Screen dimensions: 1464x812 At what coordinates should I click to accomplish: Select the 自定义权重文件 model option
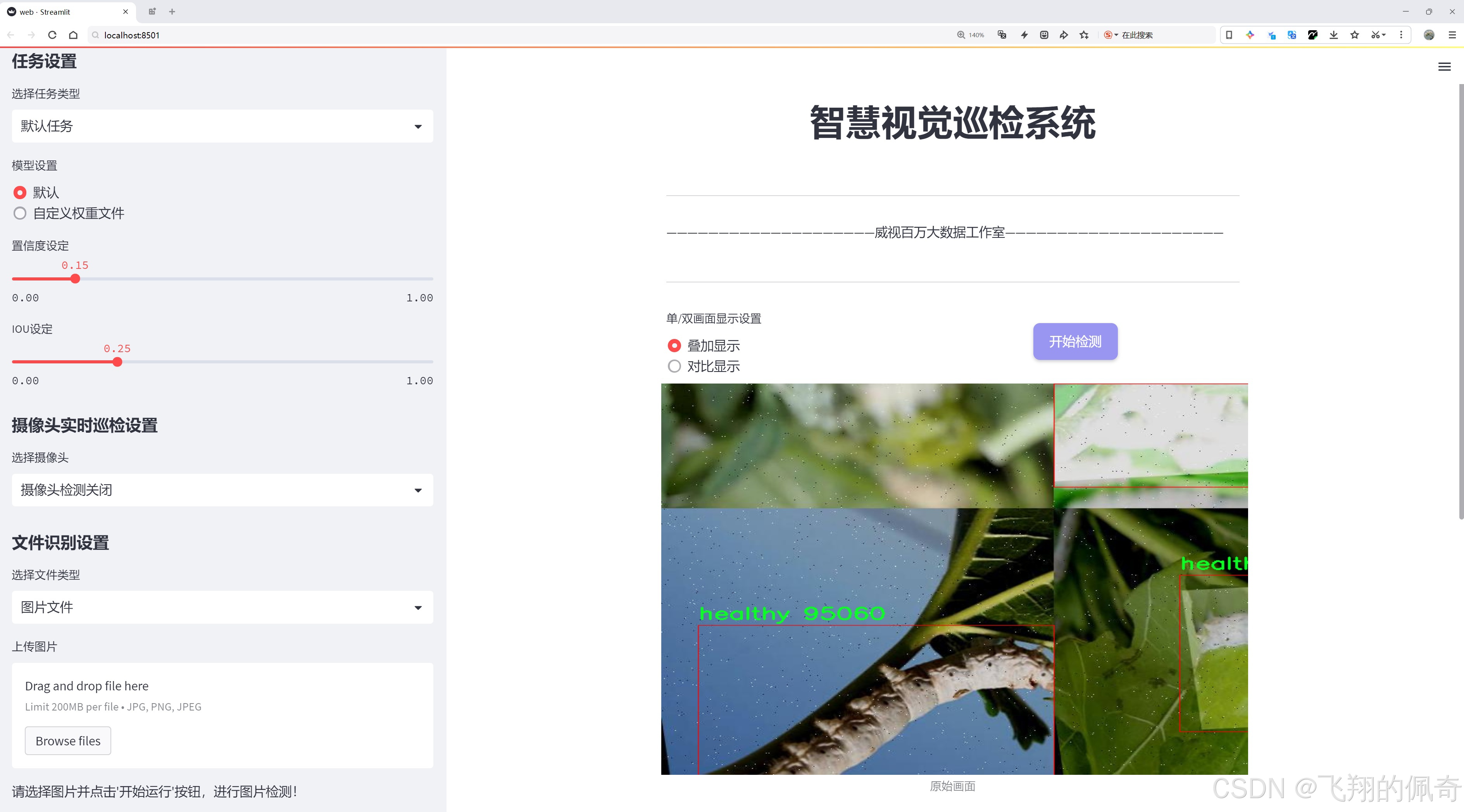[20, 213]
